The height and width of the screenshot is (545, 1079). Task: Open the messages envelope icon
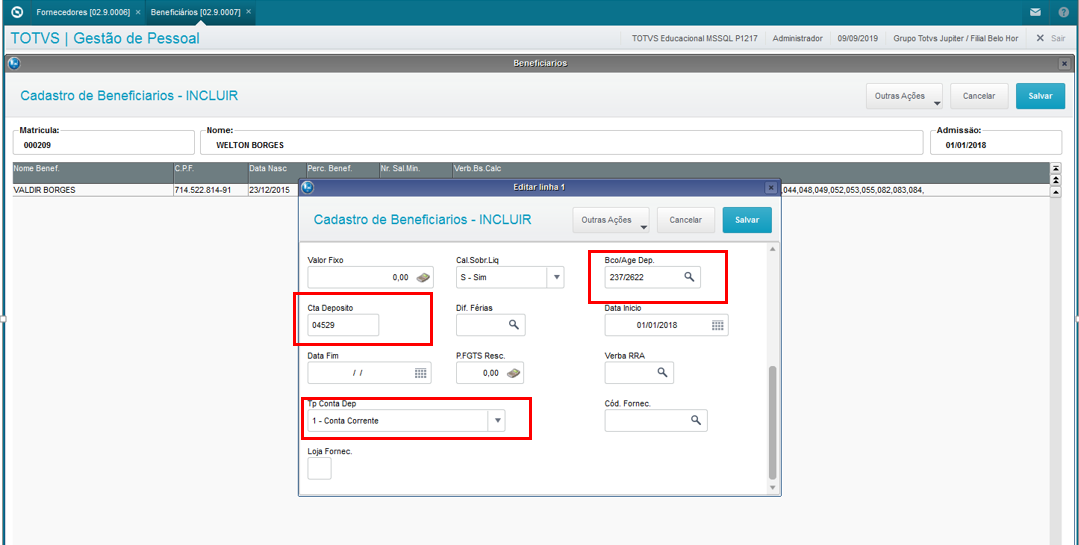click(1035, 12)
